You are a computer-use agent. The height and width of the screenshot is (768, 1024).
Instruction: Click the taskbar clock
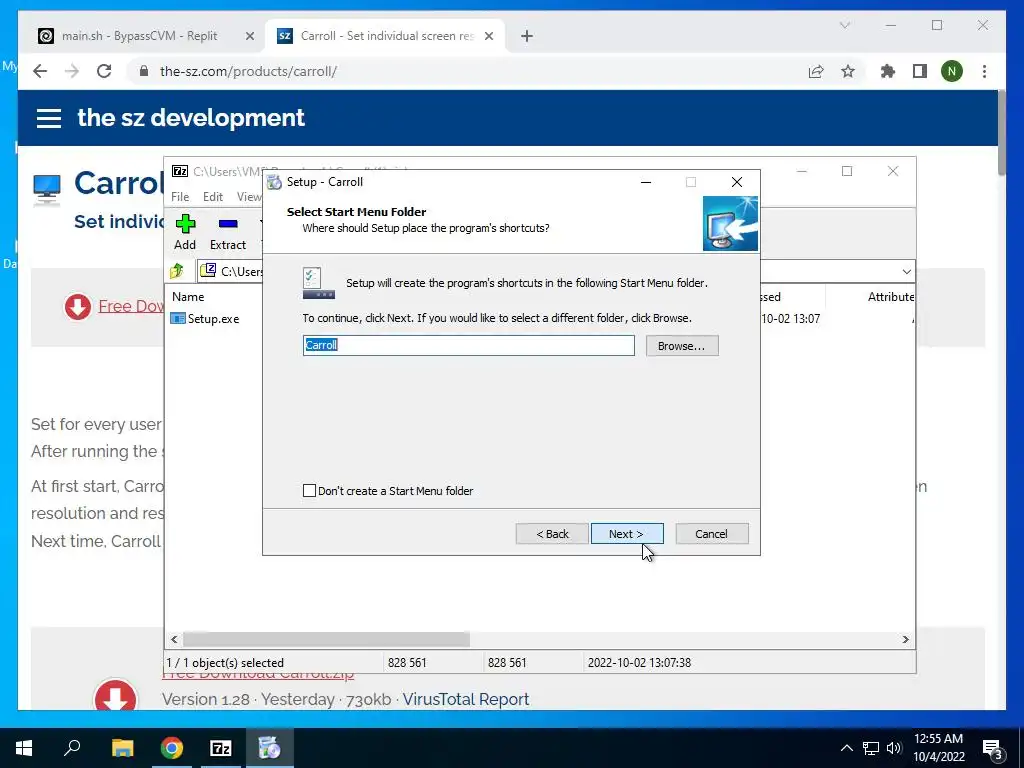tap(938, 748)
